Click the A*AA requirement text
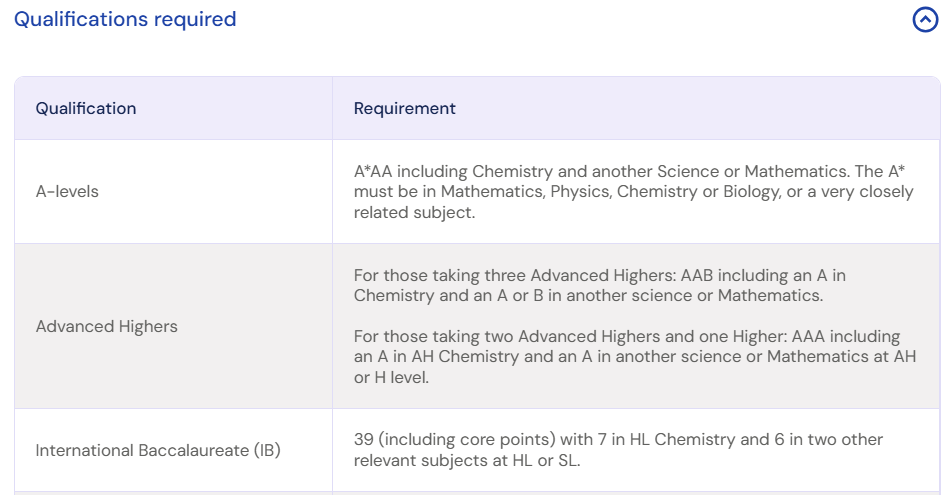 tap(633, 192)
